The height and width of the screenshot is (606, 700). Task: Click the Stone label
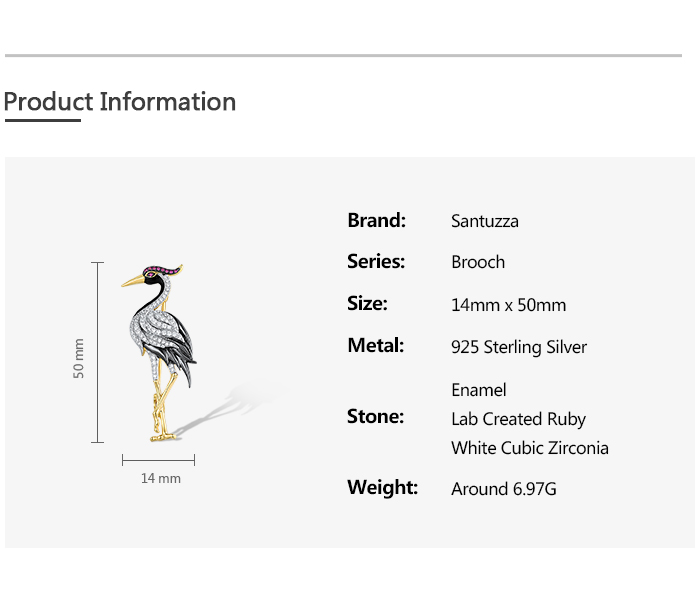375,417
